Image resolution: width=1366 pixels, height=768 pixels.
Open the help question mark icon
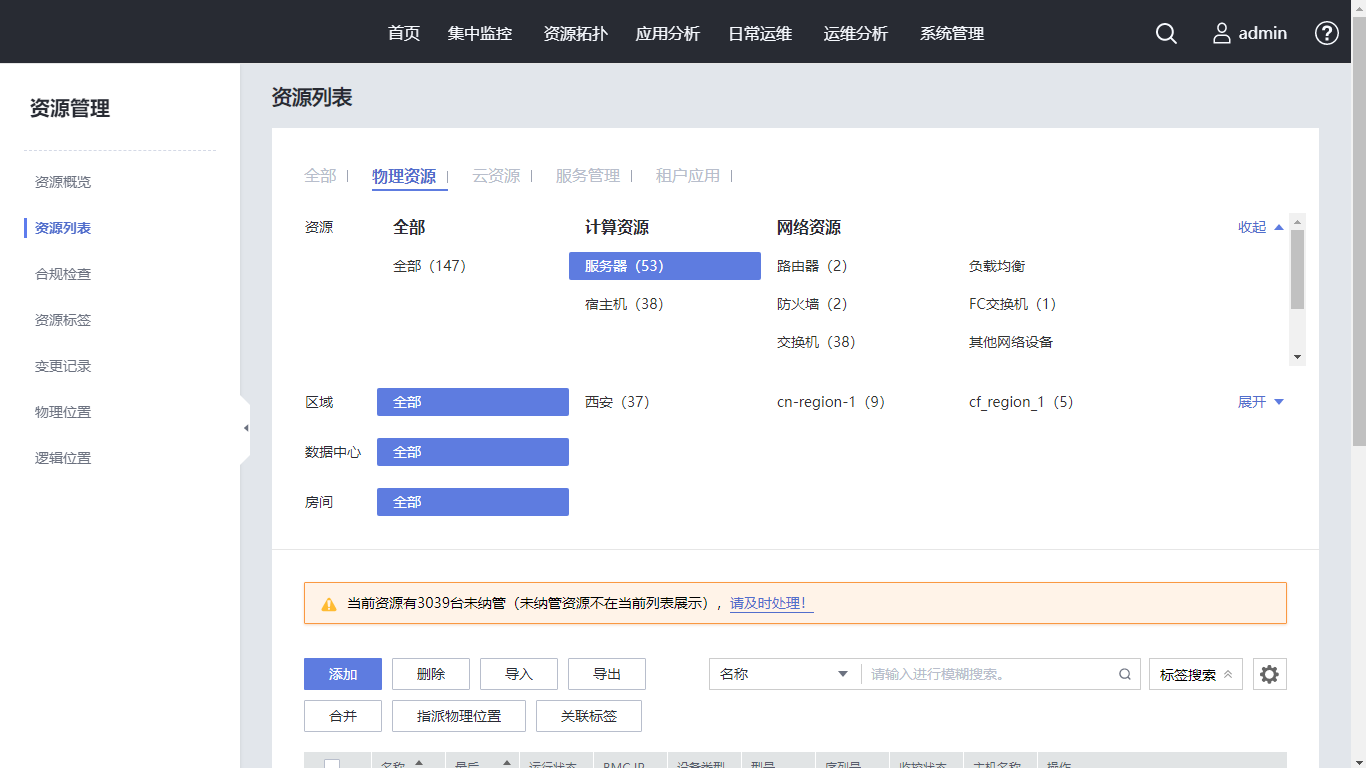click(x=1326, y=33)
